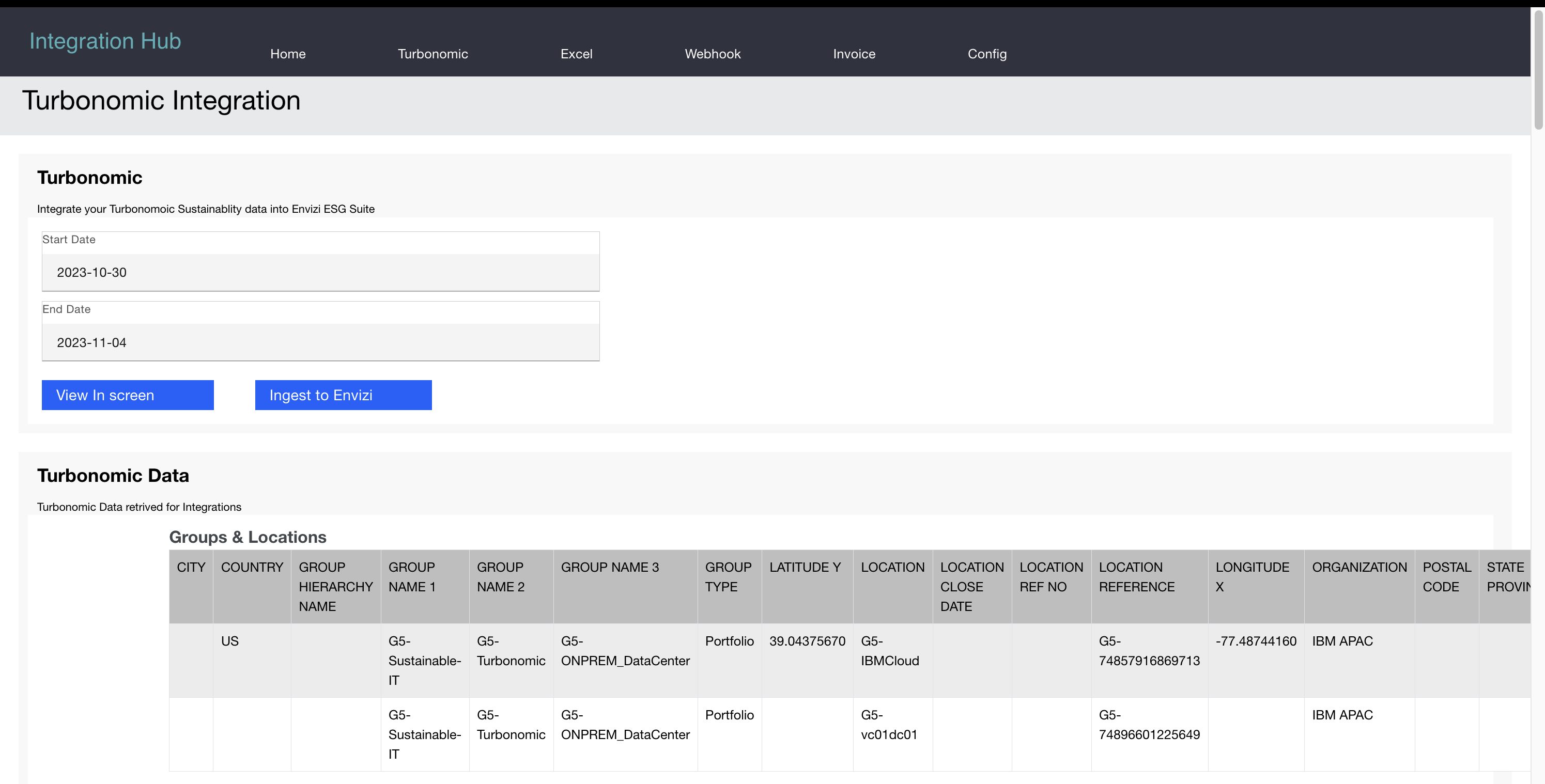Image resolution: width=1545 pixels, height=784 pixels.
Task: Select the G5-vc01dc01 location cell
Action: point(888,725)
